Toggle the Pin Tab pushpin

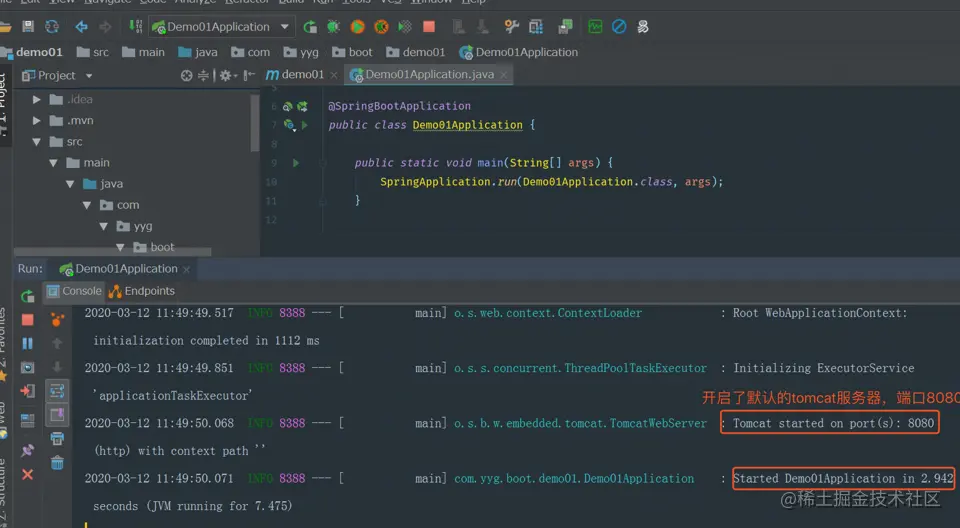[x=28, y=451]
